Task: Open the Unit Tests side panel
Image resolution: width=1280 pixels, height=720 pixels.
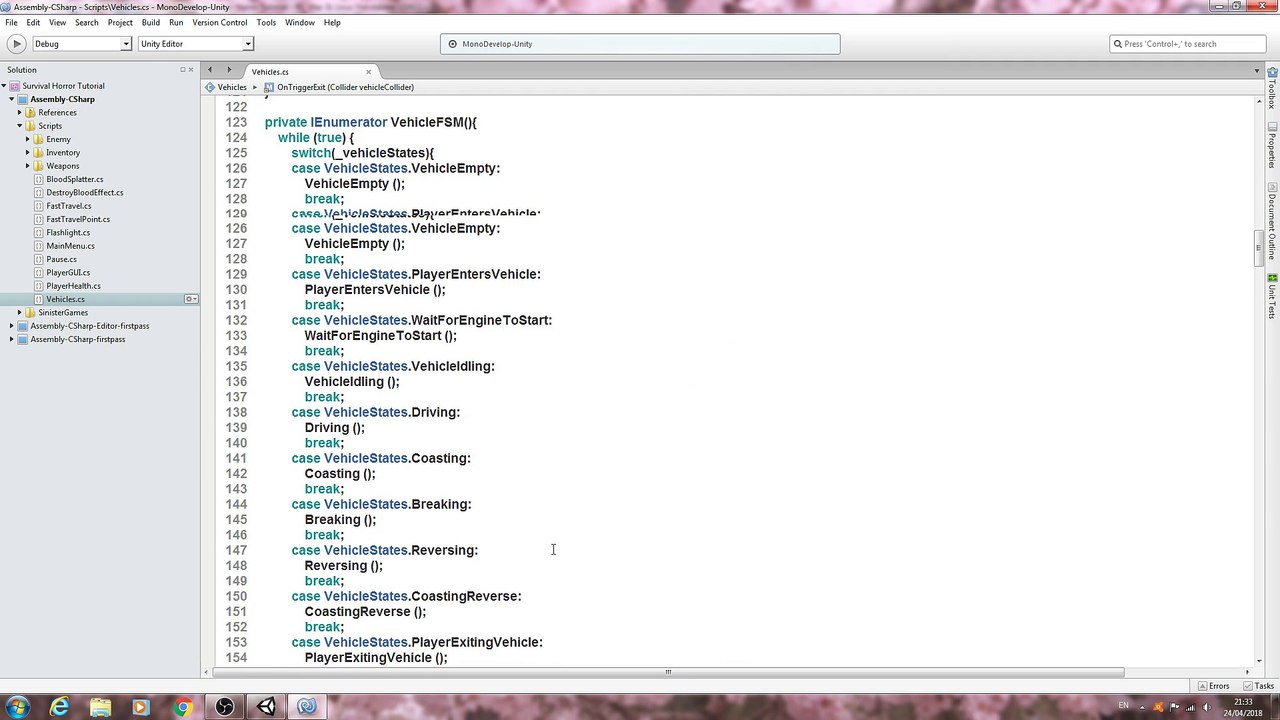Action: (x=1272, y=296)
